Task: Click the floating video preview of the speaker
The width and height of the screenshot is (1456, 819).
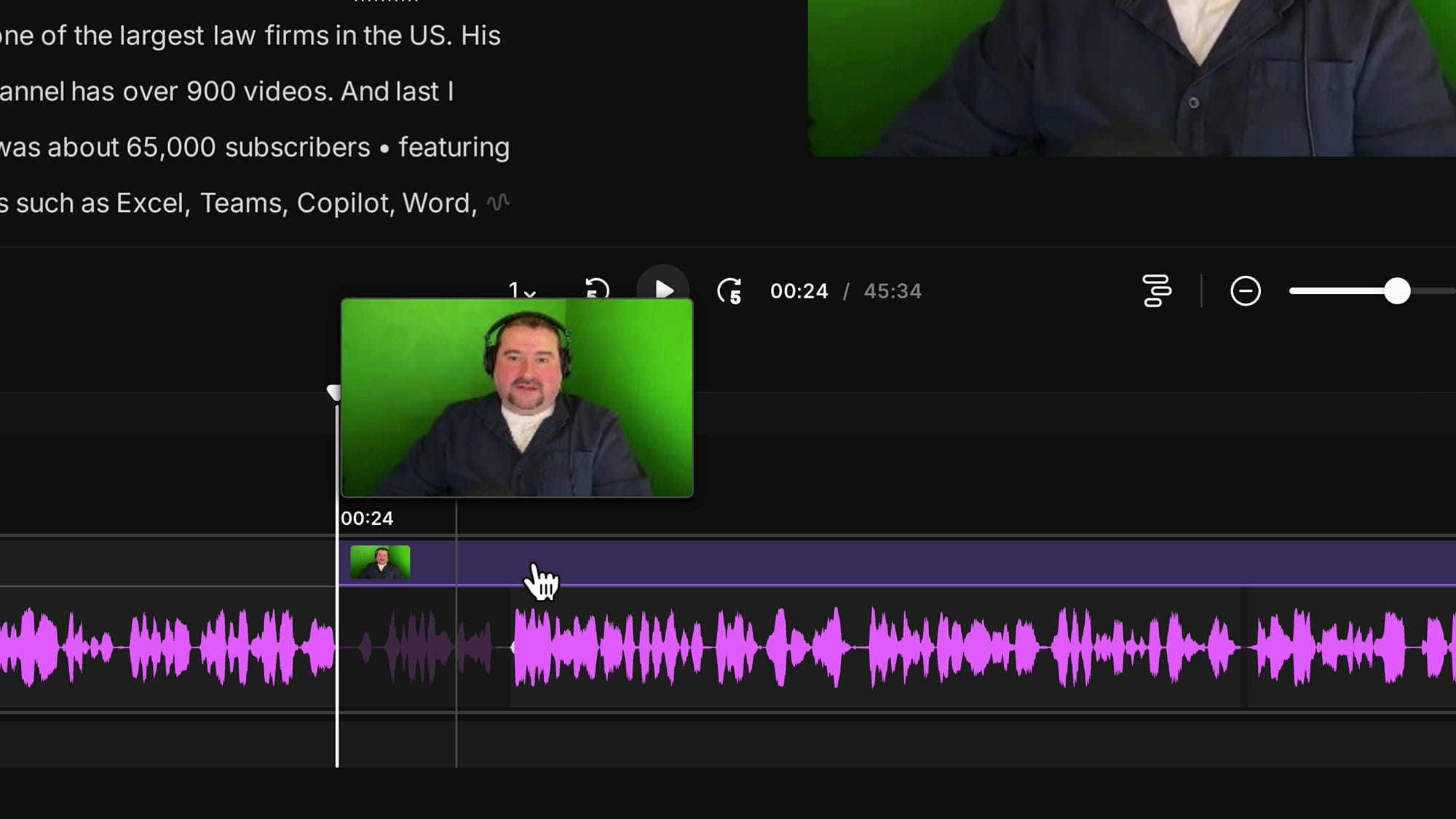Action: click(517, 397)
